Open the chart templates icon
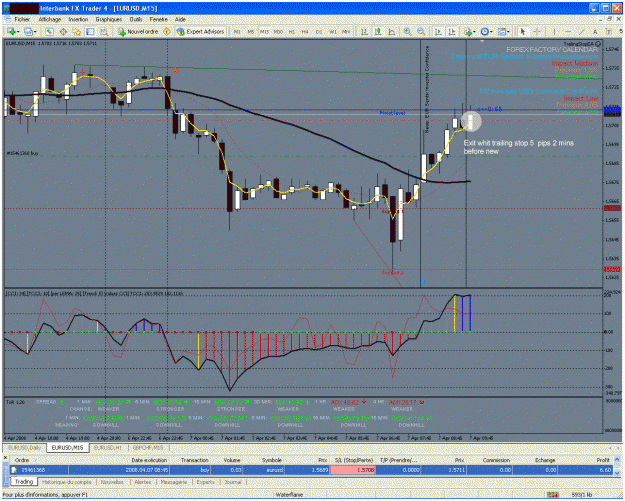Image resolution: width=625 pixels, height=501 pixels. click(x=502, y=31)
